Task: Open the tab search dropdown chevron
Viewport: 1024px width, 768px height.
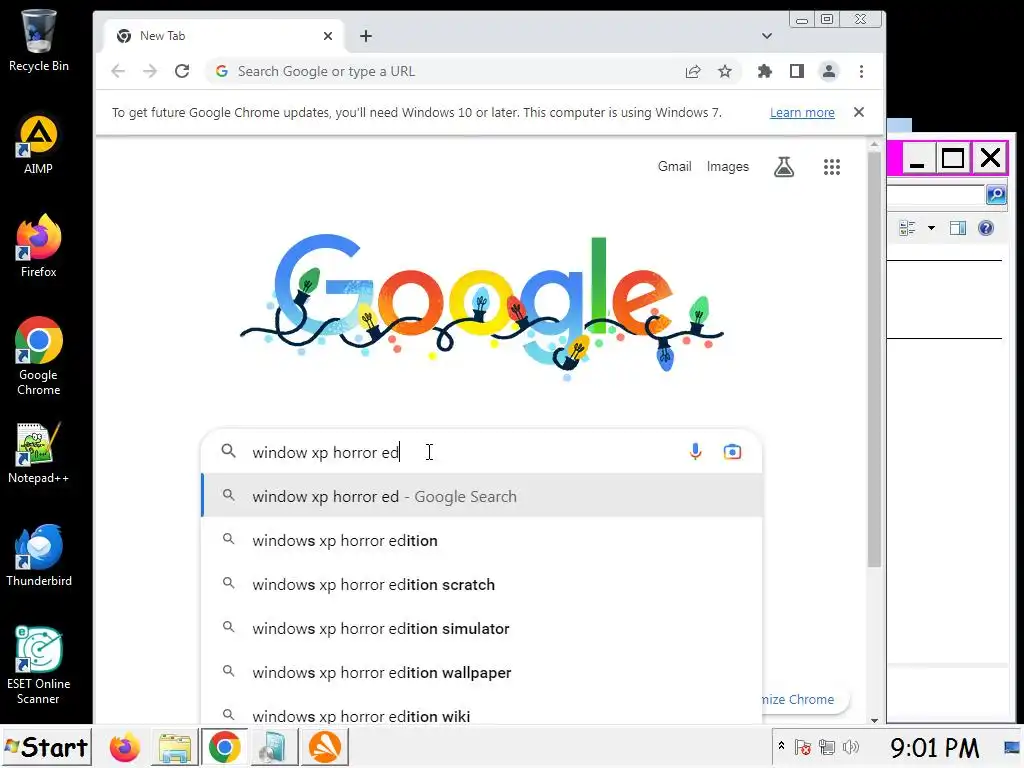Action: coord(767,36)
